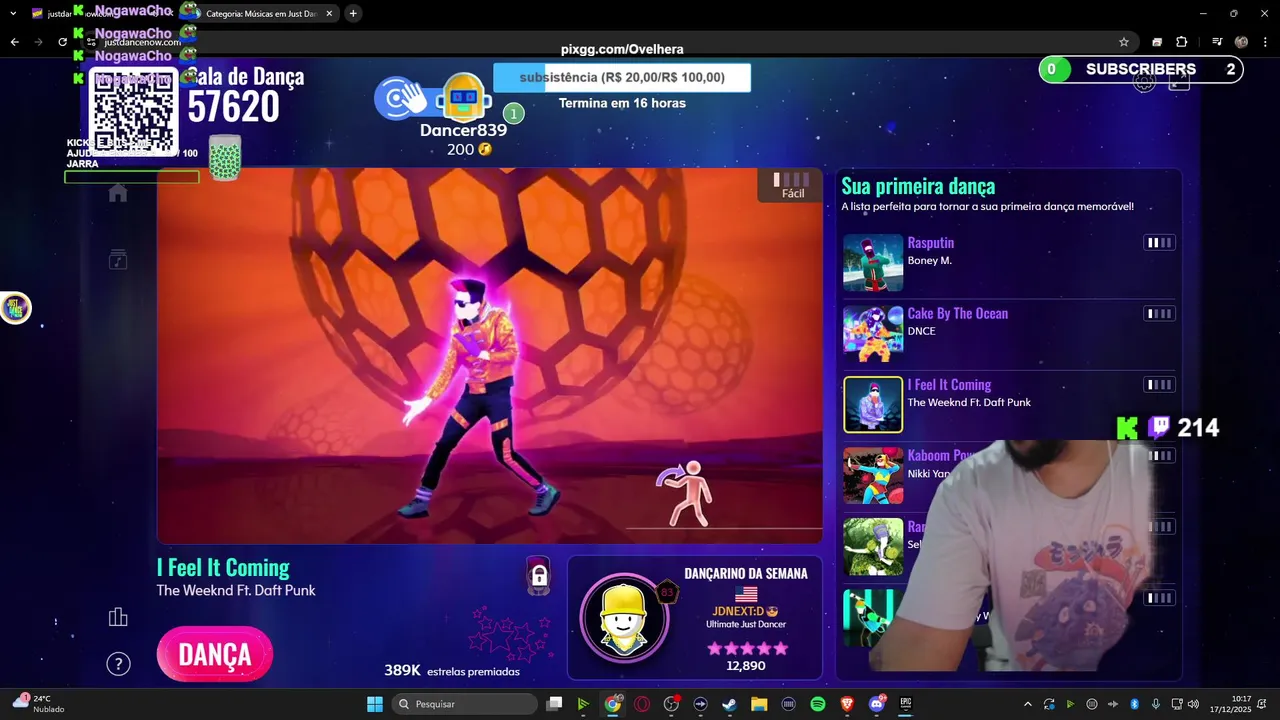
Task: Click the room QR code
Action: (133, 111)
